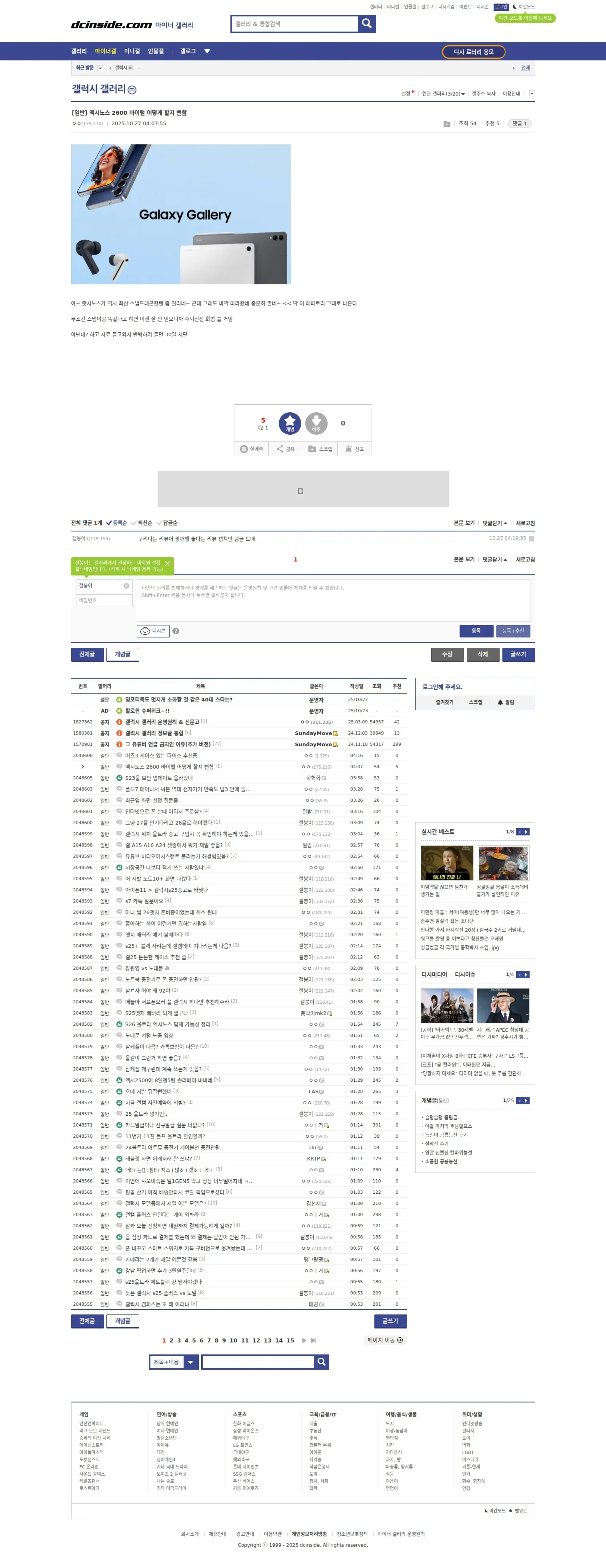This screenshot has height=1568, width=606.
Task: Click the 로그인 button in top bar
Action: tap(501, 7)
